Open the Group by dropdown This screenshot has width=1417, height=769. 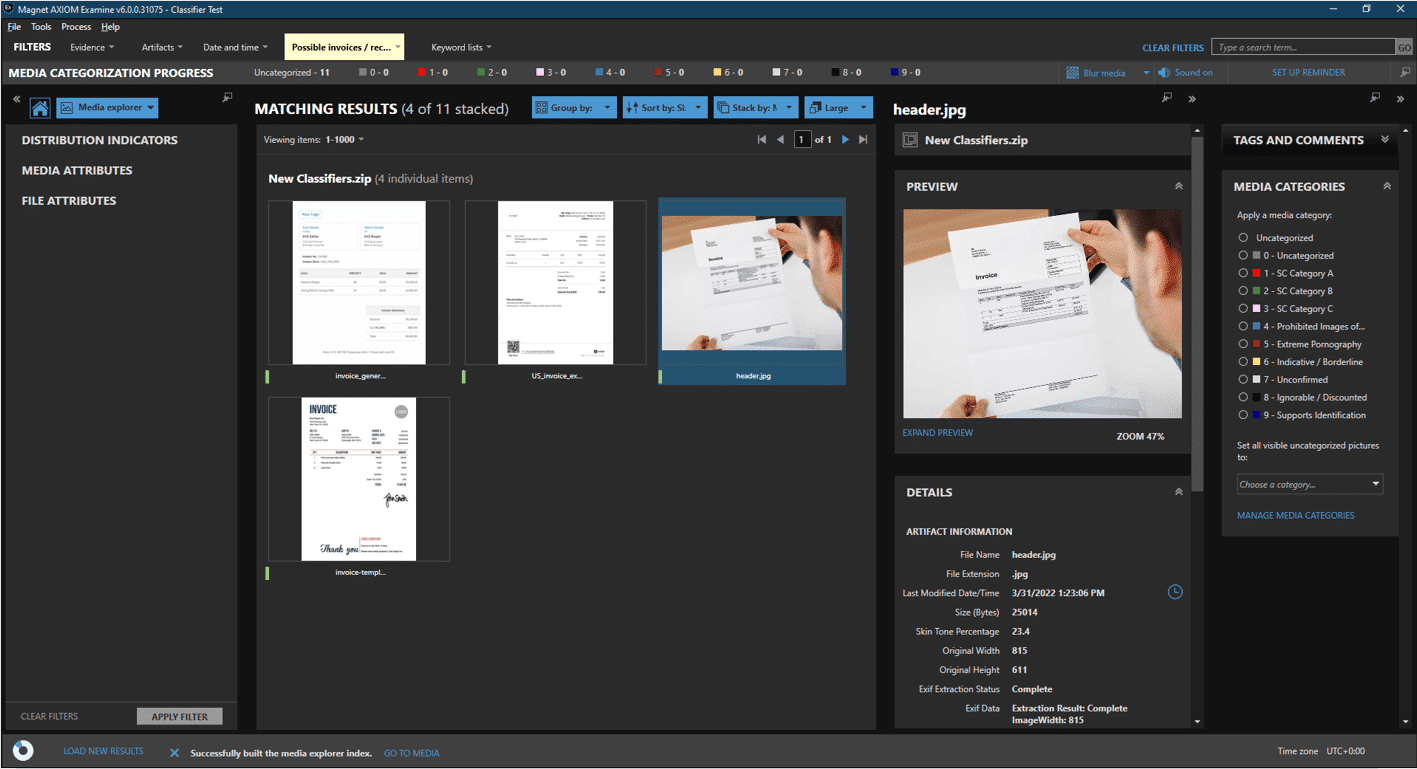point(574,108)
